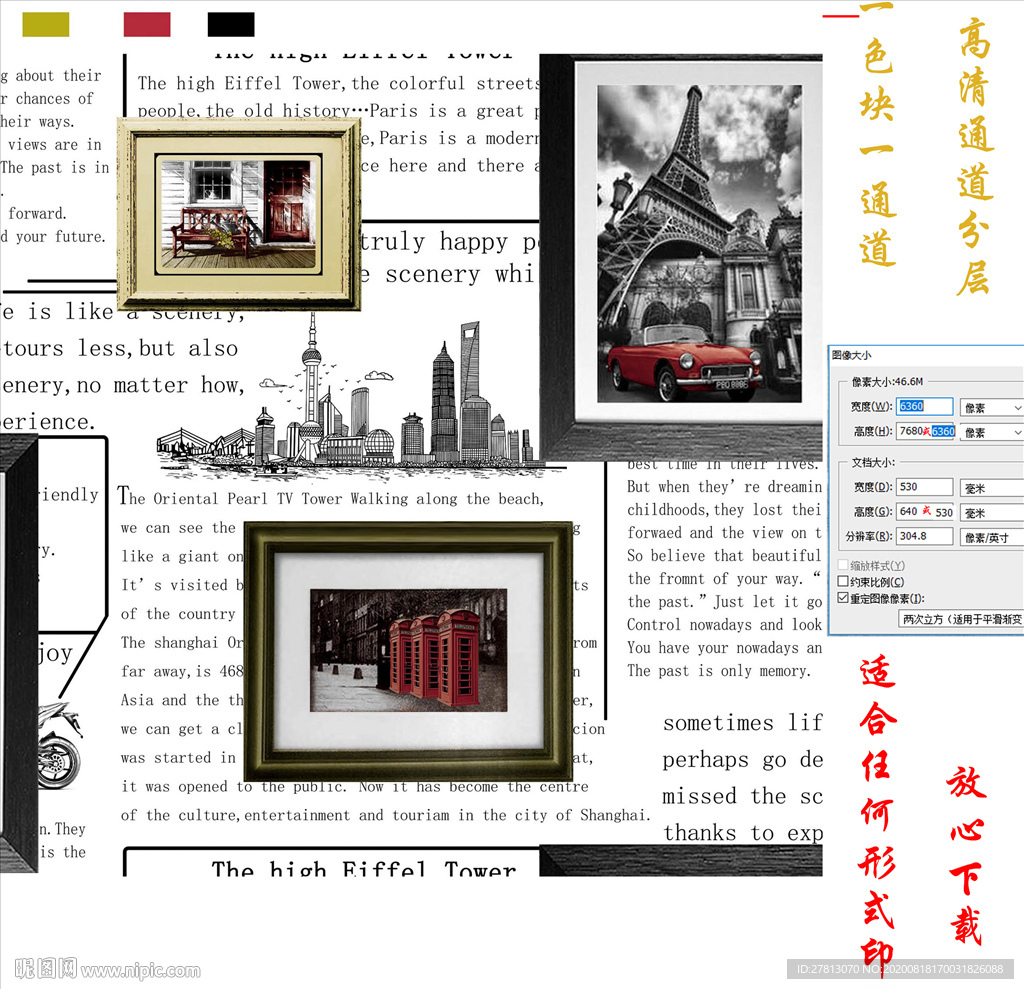Open the 高度(G) 毫米 unit dropdown

991,513
